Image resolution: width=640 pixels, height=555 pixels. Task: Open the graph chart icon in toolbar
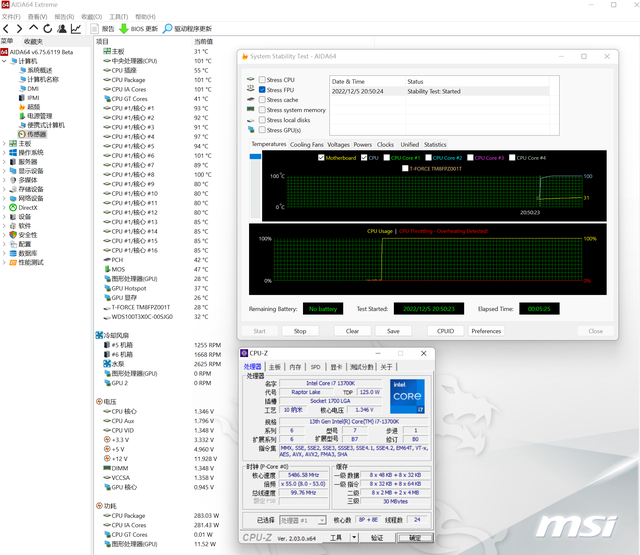tap(76, 29)
